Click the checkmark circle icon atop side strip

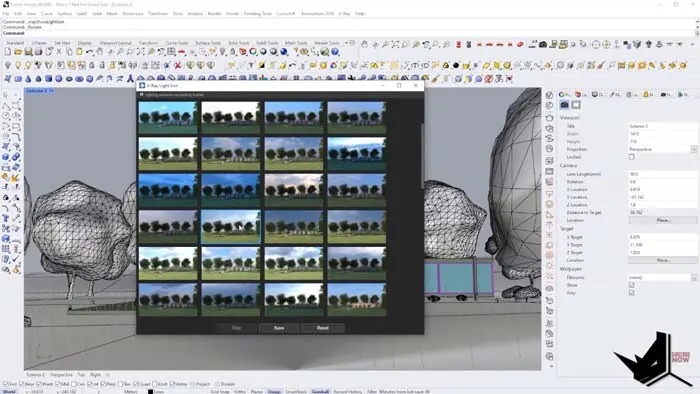click(549, 95)
